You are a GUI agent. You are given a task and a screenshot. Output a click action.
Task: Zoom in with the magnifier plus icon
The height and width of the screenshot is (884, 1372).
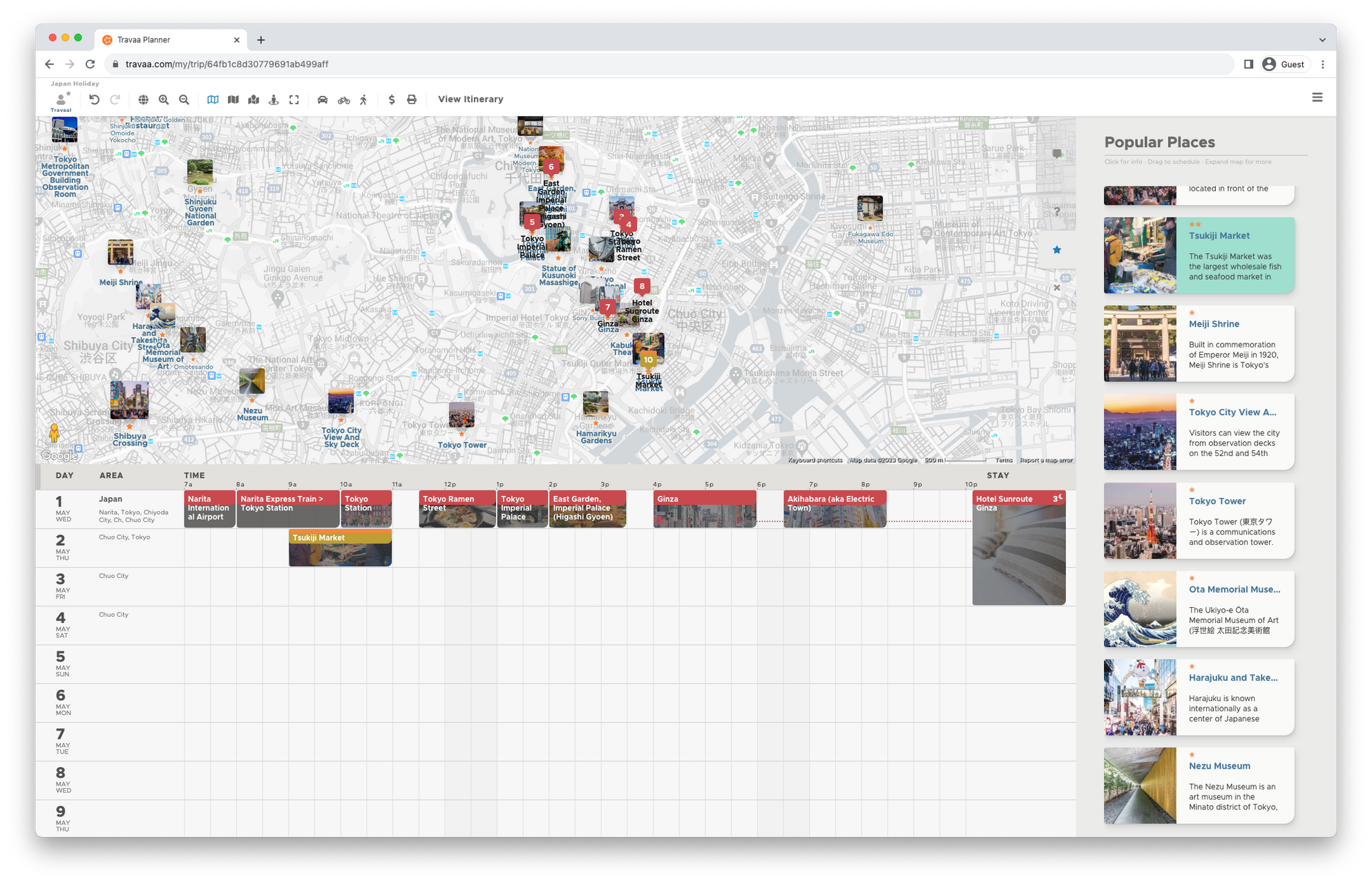(164, 99)
